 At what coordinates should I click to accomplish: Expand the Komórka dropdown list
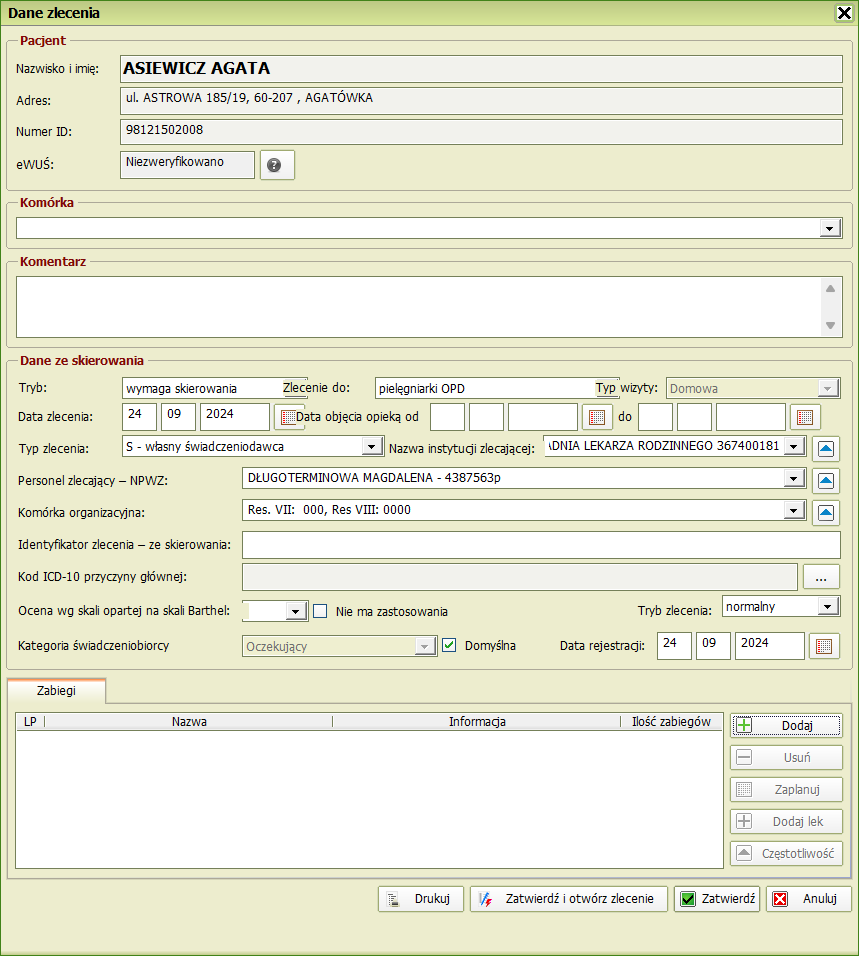pos(830,229)
